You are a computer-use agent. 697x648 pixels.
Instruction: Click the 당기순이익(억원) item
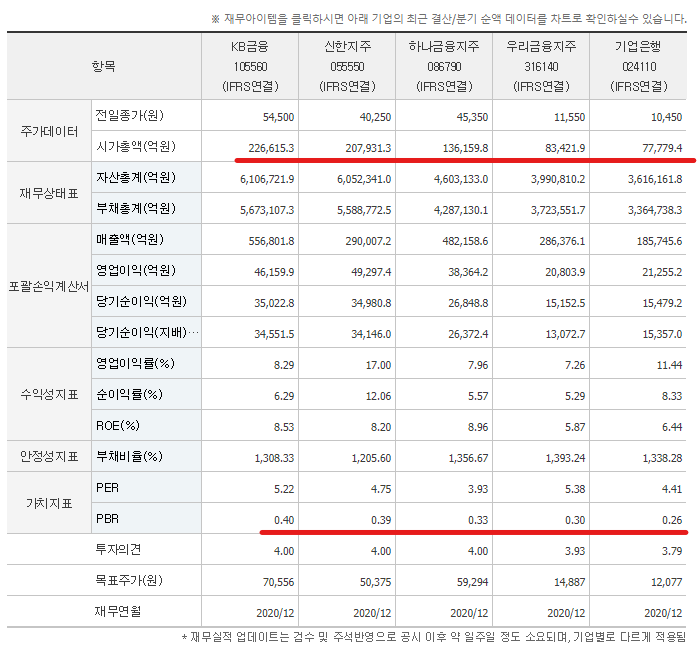tap(141, 301)
